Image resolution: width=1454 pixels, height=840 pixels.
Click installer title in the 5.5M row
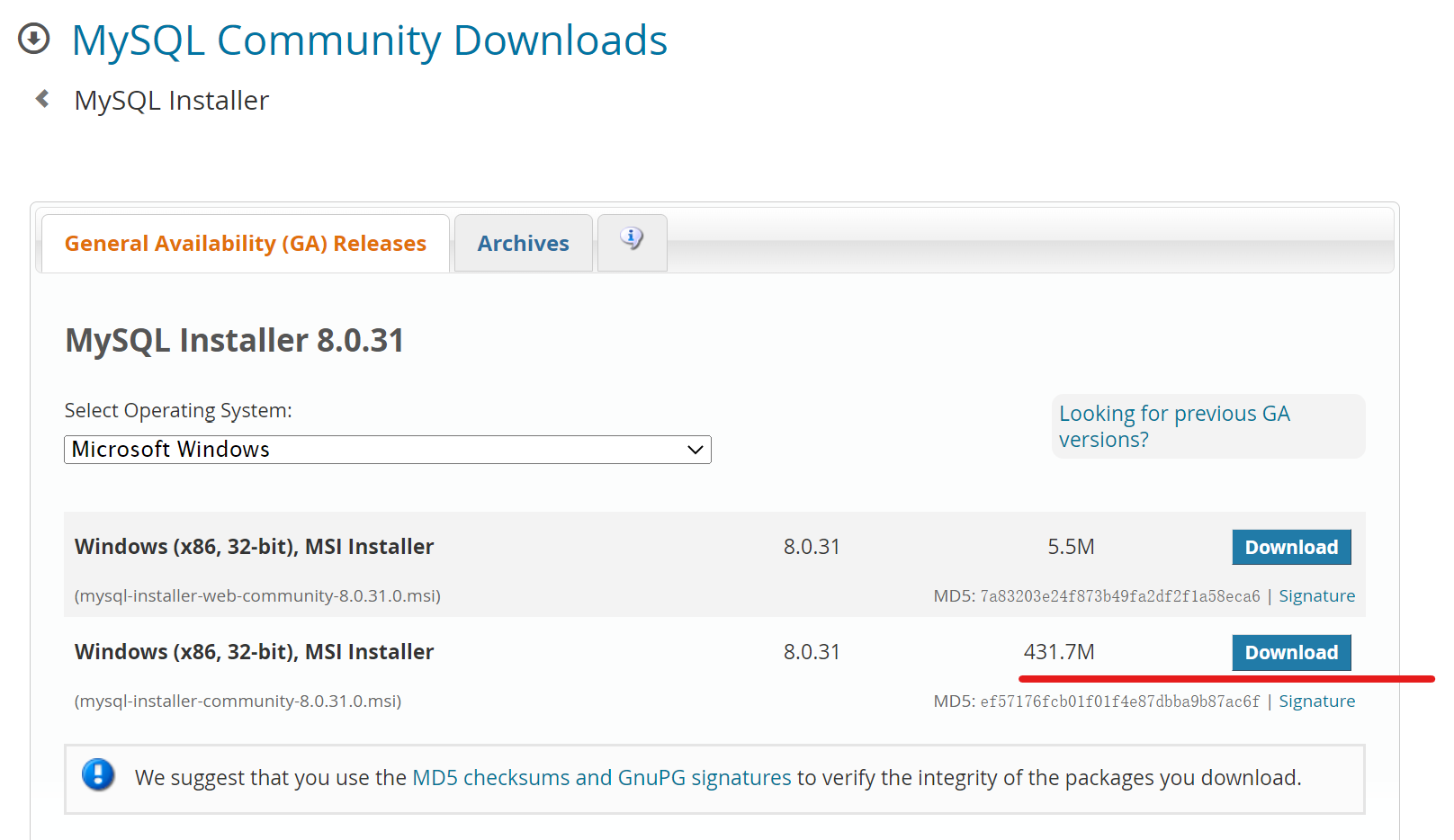tap(254, 547)
